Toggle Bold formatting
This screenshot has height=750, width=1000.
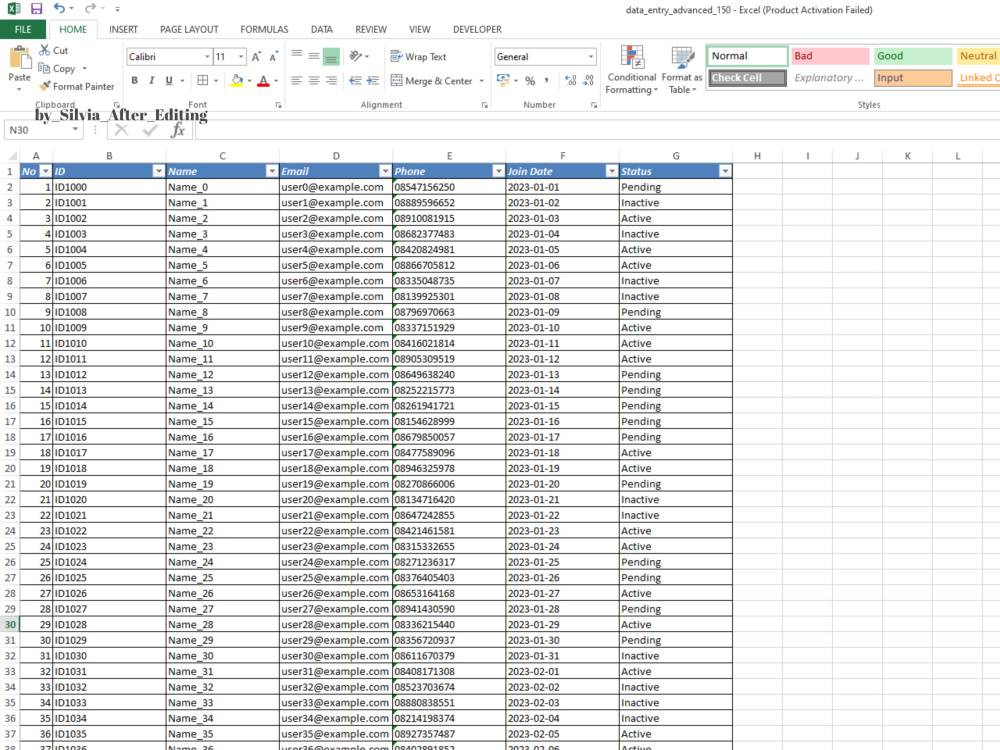[x=135, y=80]
